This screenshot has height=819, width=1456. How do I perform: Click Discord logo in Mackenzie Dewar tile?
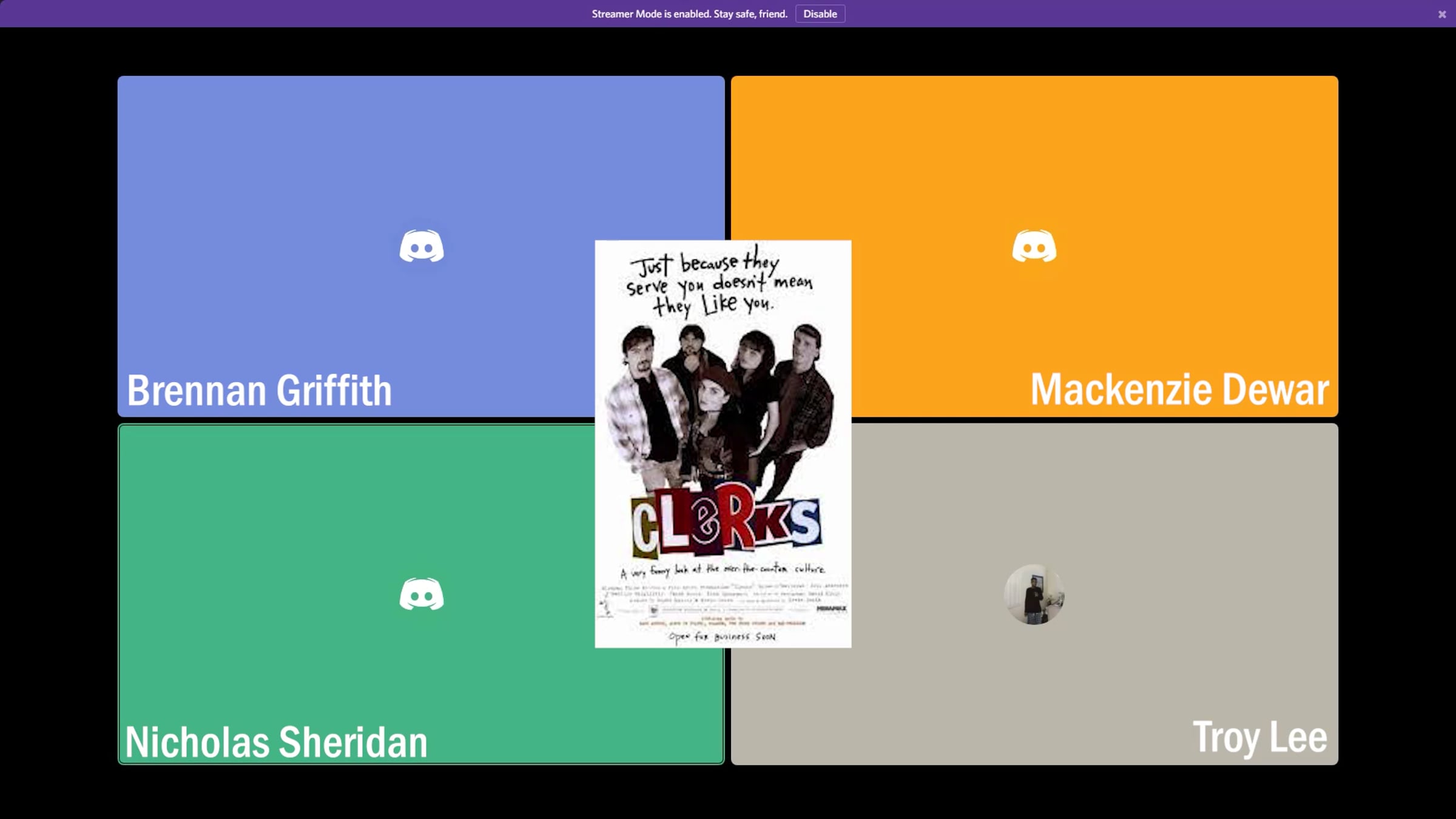click(1034, 246)
